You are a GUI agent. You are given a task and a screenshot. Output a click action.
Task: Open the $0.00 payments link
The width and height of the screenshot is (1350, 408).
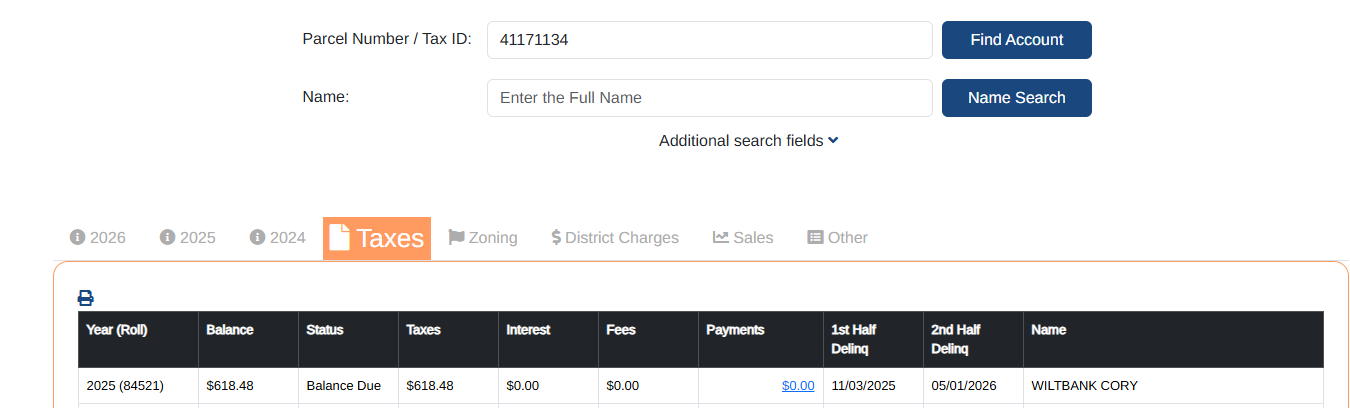(x=798, y=385)
